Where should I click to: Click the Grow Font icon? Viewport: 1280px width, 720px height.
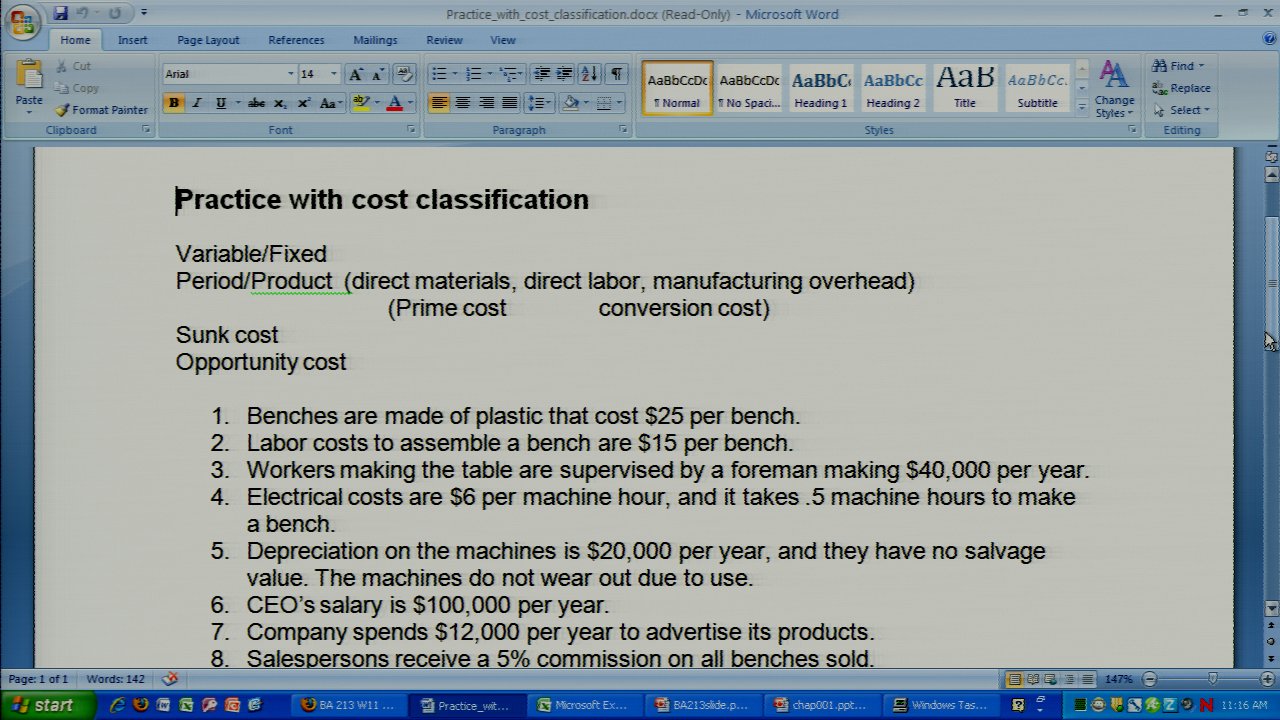pos(356,74)
